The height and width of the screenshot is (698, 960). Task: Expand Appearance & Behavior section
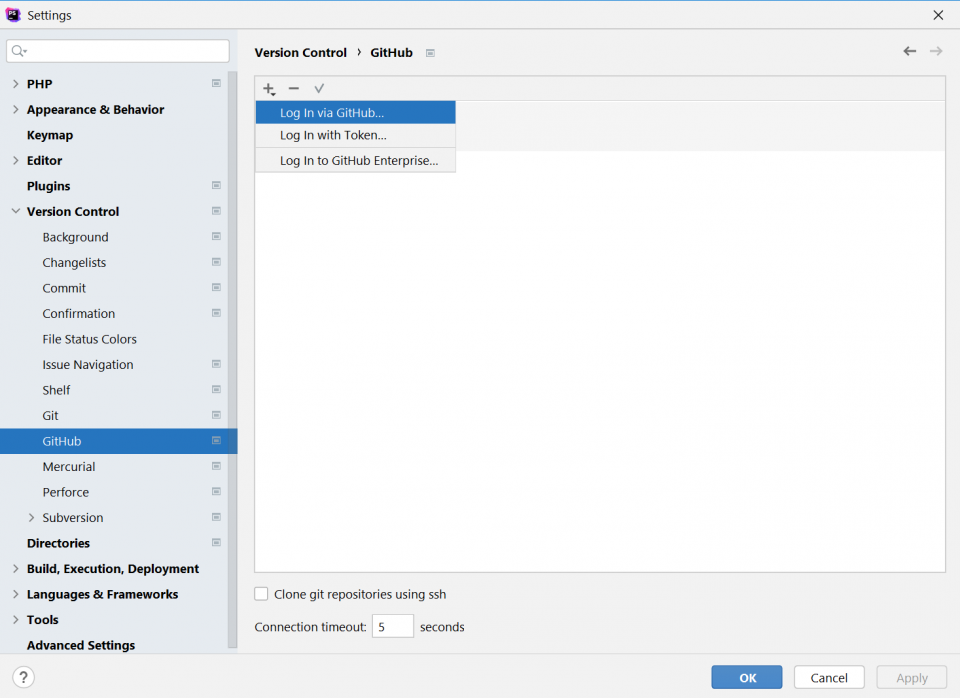(x=15, y=110)
